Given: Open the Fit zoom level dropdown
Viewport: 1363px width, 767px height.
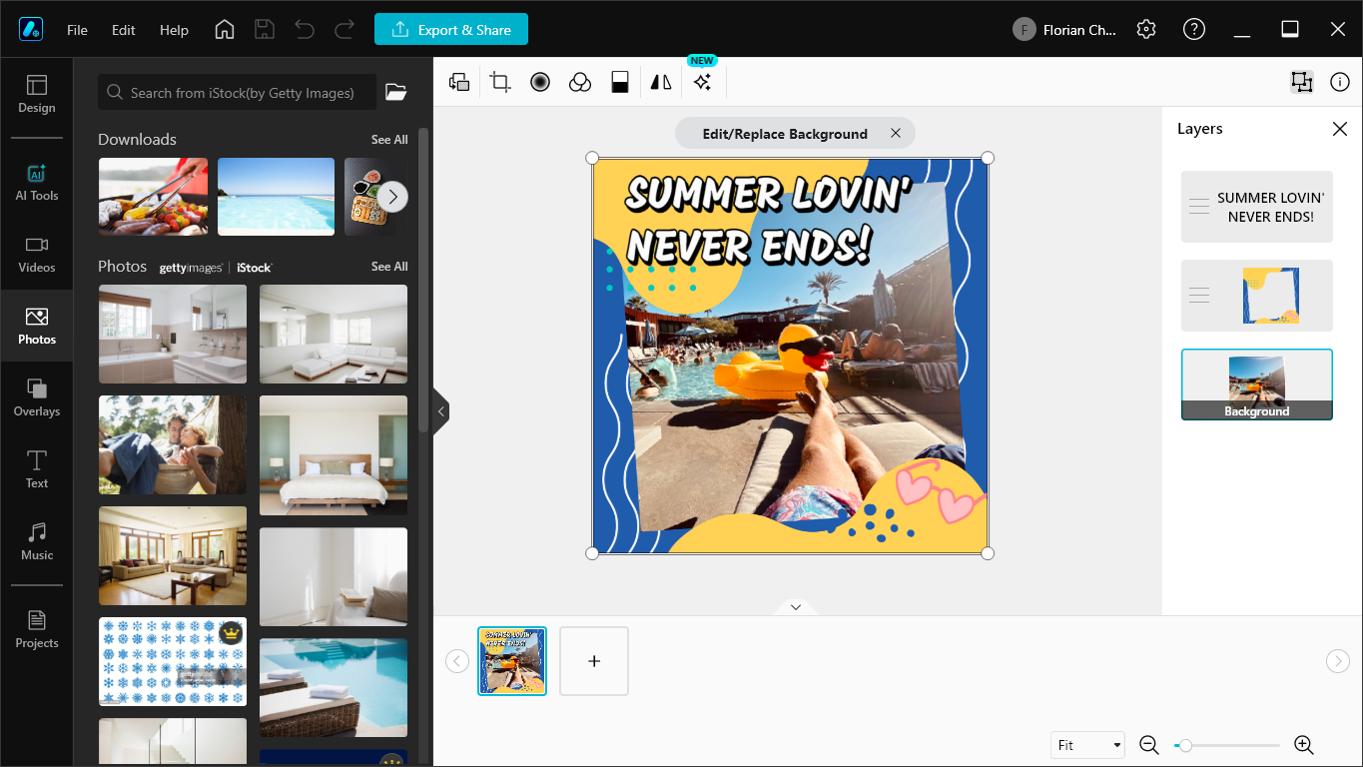Looking at the screenshot, I should (1087, 744).
